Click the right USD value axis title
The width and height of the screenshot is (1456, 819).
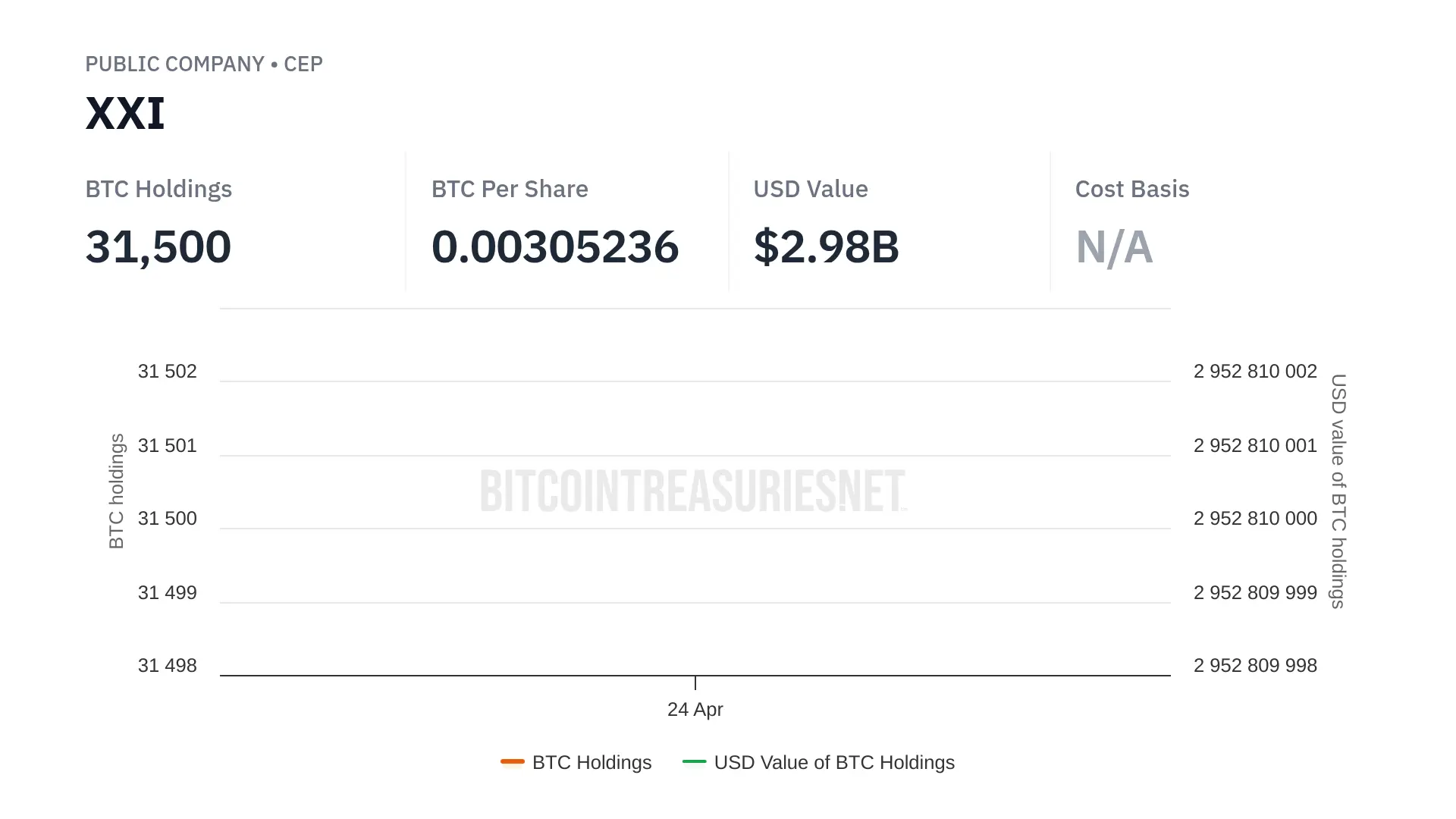point(1338,491)
